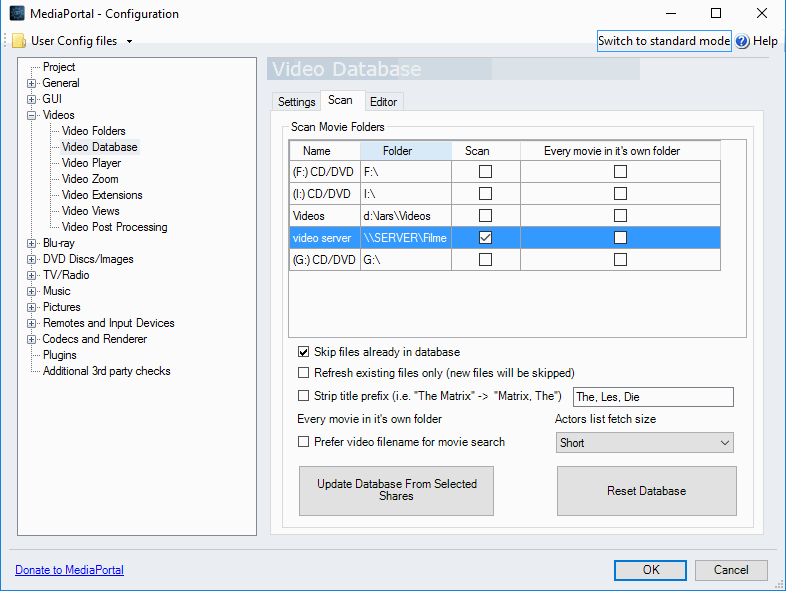Collapse the Videos tree node
Image resolution: width=786 pixels, height=591 pixels.
31,115
